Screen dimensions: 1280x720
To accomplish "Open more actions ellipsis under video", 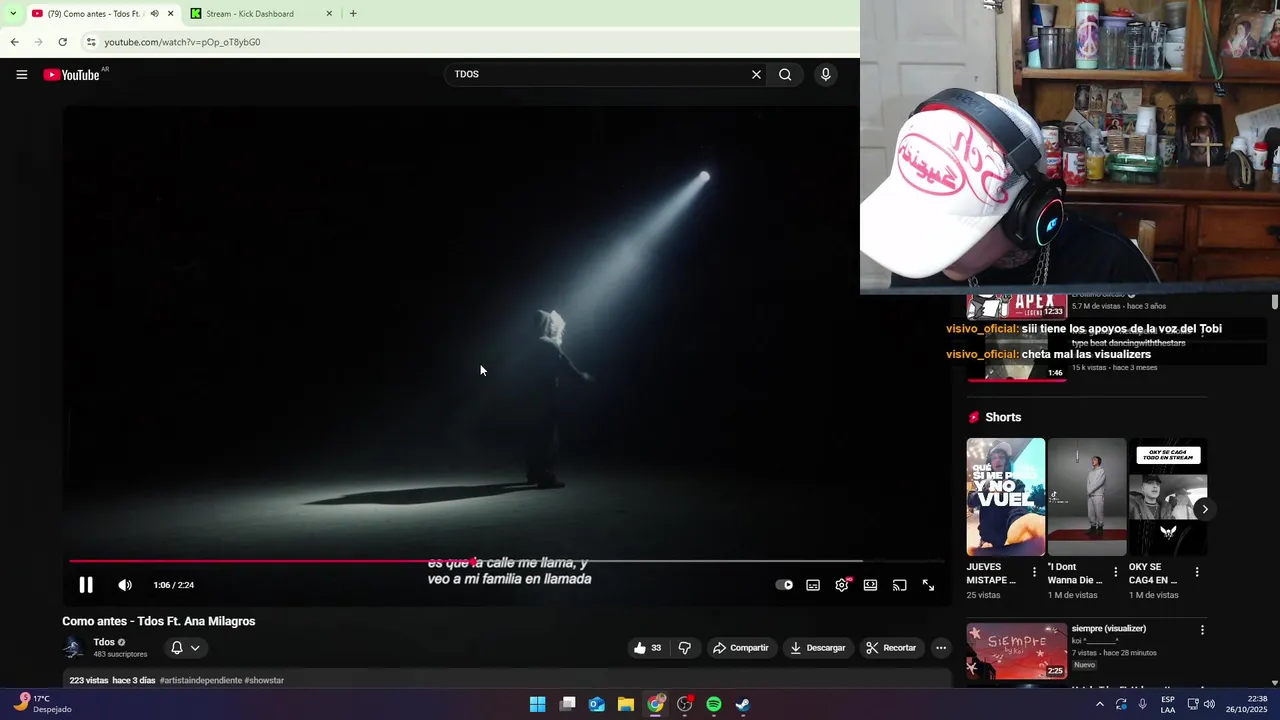I will point(941,648).
